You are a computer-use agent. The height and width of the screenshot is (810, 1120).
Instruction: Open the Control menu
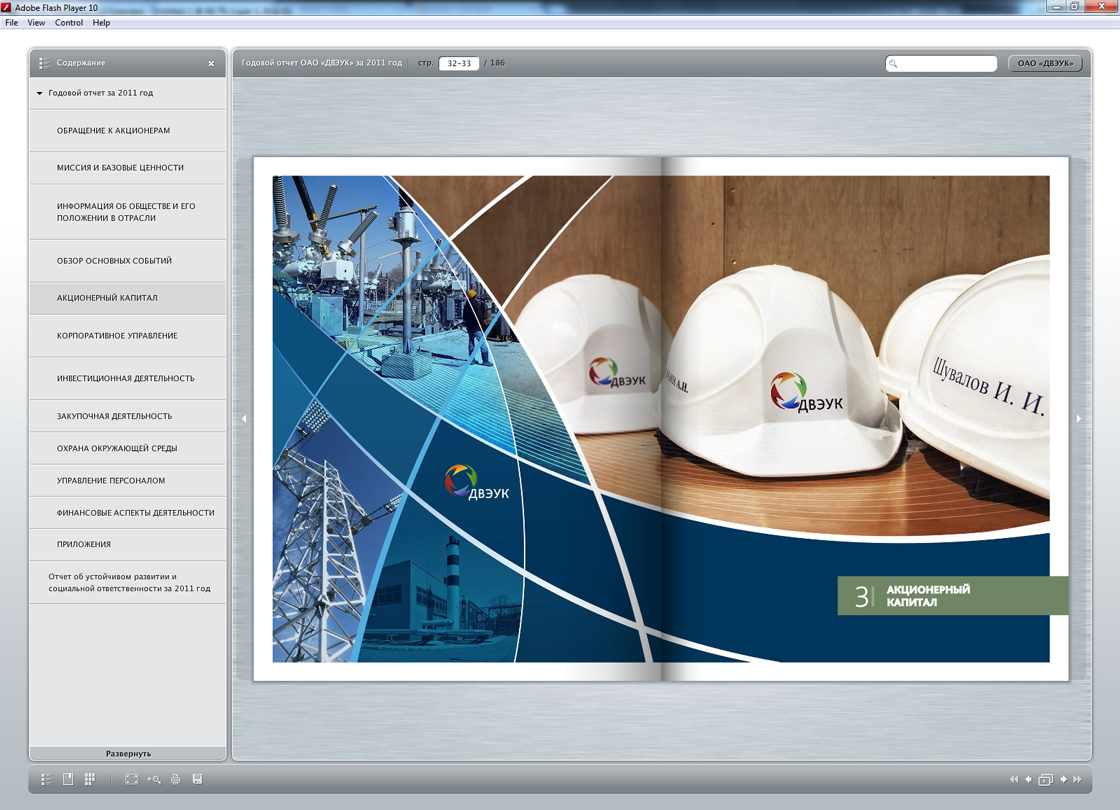pyautogui.click(x=69, y=23)
